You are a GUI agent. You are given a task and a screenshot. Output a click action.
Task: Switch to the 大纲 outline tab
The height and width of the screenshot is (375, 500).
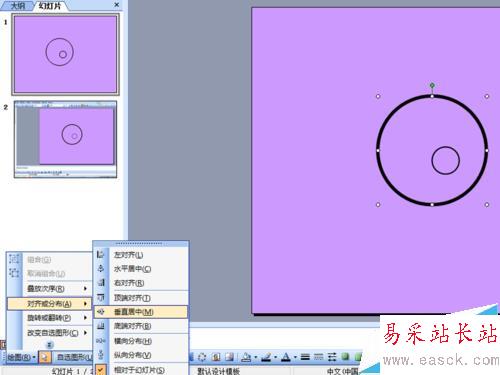(x=17, y=6)
